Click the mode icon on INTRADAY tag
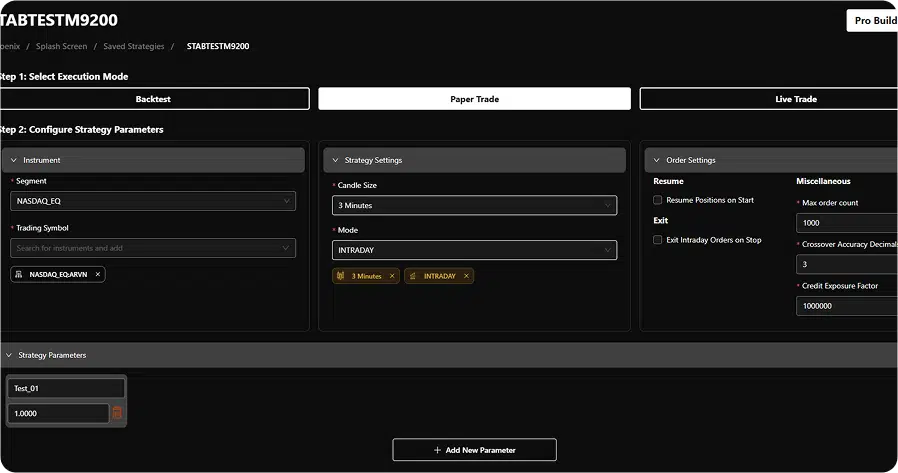This screenshot has width=898, height=473. 414,276
